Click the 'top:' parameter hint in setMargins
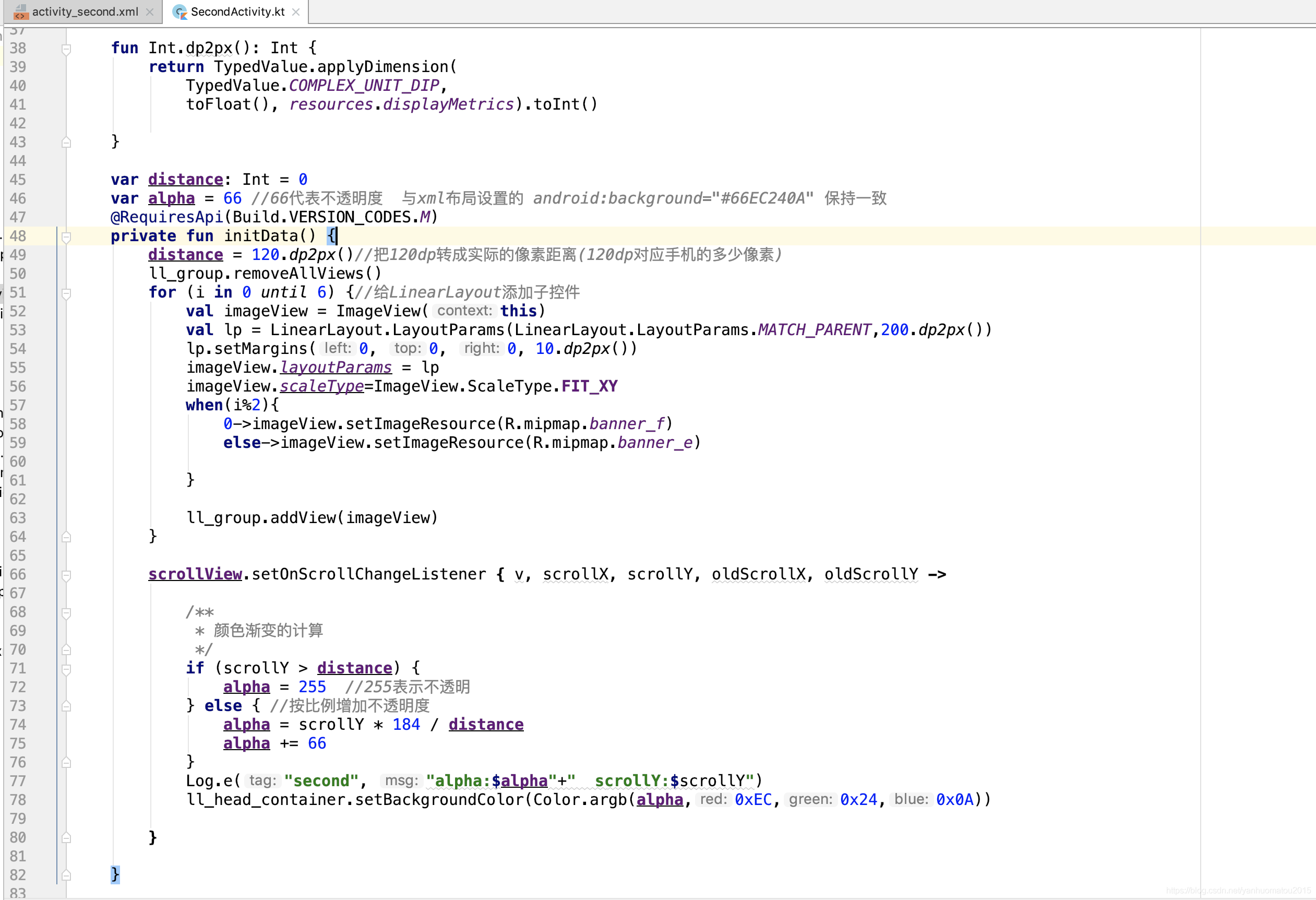Image resolution: width=1316 pixels, height=900 pixels. pos(408,348)
